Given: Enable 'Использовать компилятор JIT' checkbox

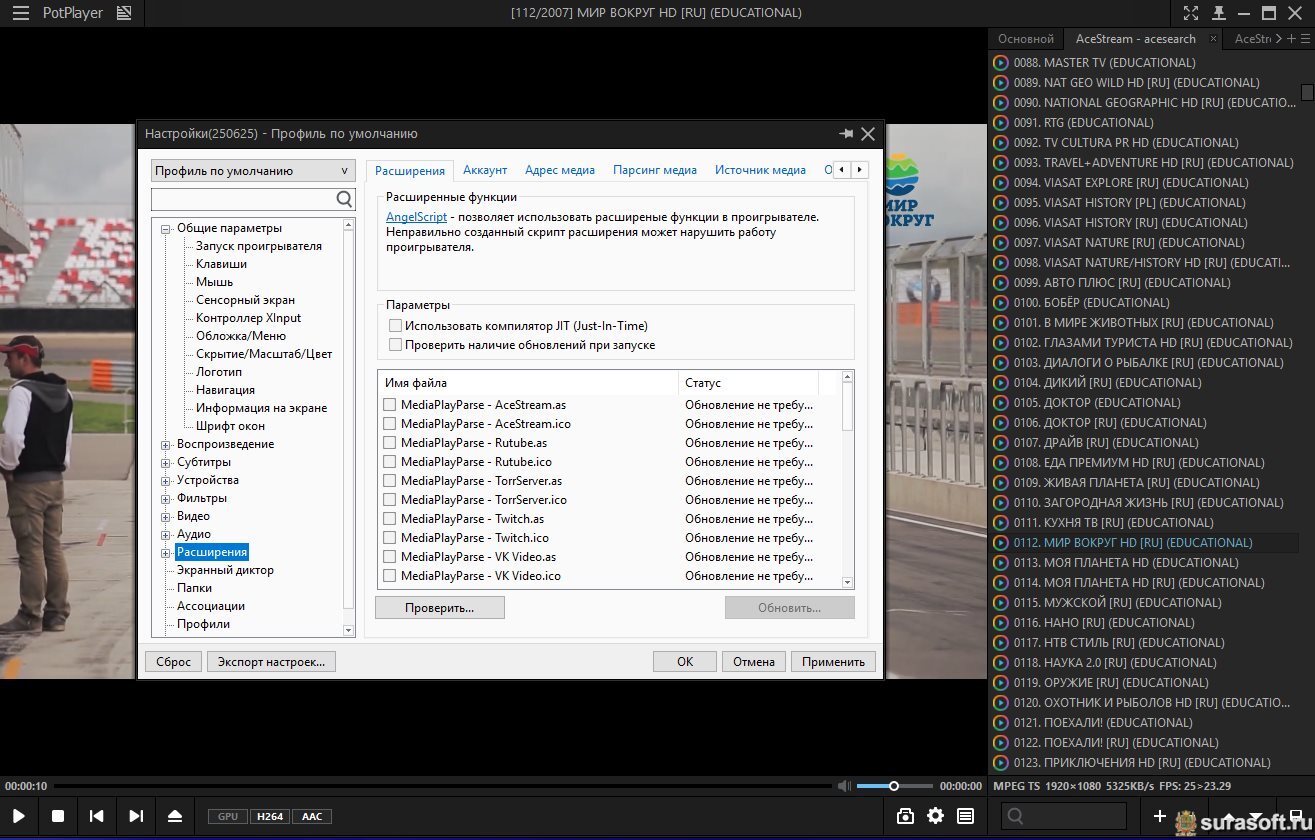Looking at the screenshot, I should [396, 326].
